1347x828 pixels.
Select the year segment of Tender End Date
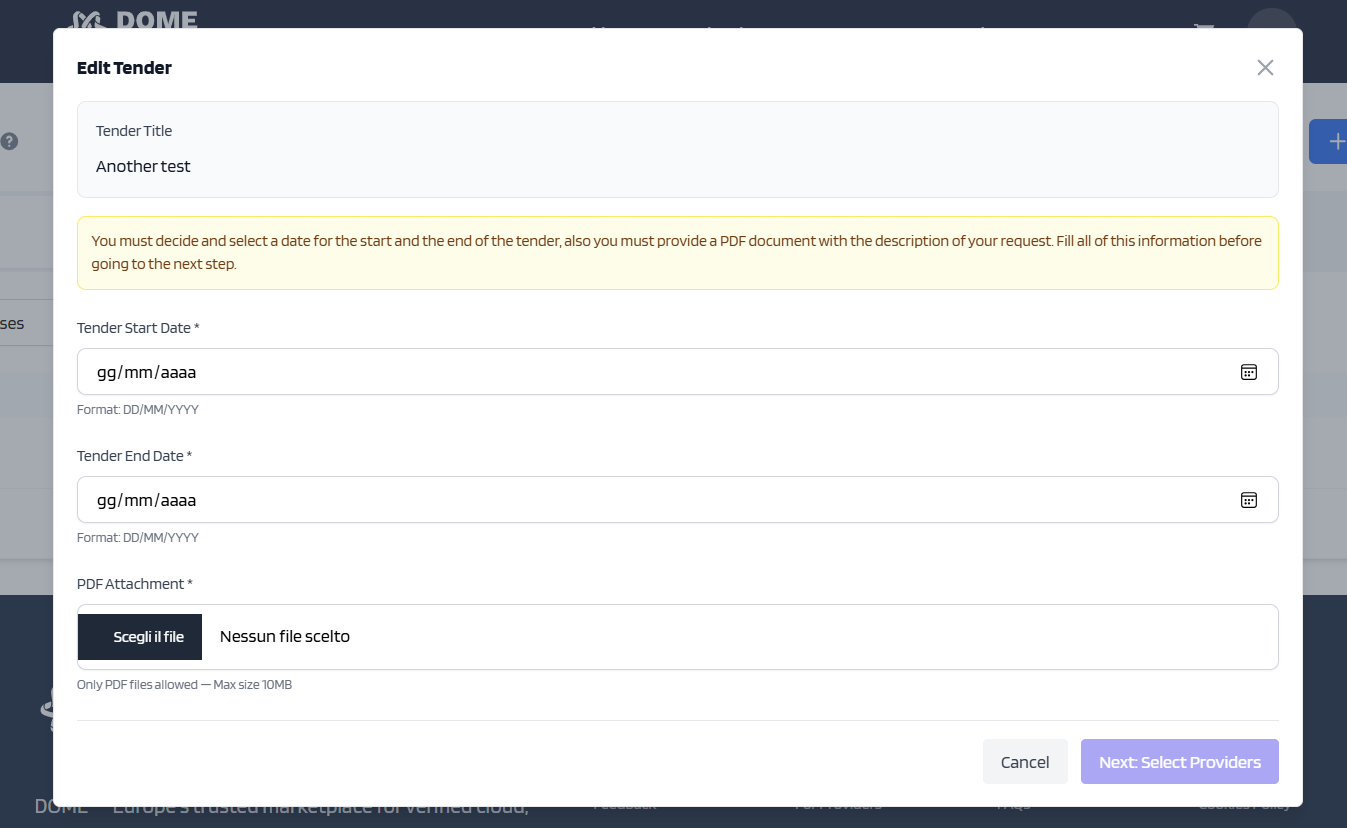tap(178, 500)
